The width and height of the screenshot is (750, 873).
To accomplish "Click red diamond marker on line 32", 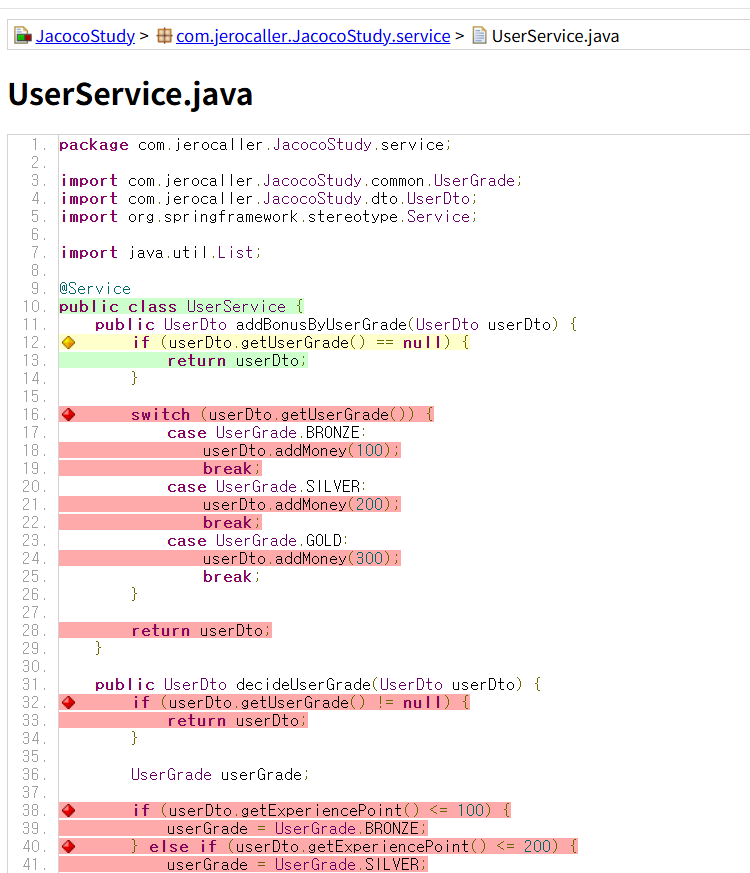I will [x=68, y=703].
